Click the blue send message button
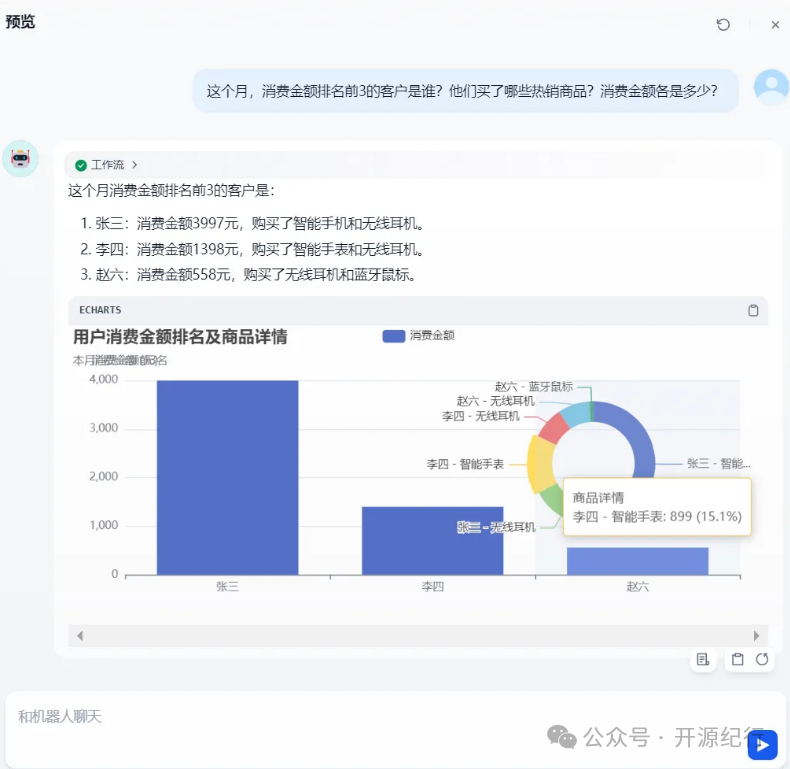Viewport: 790px width, 769px height. pos(763,745)
